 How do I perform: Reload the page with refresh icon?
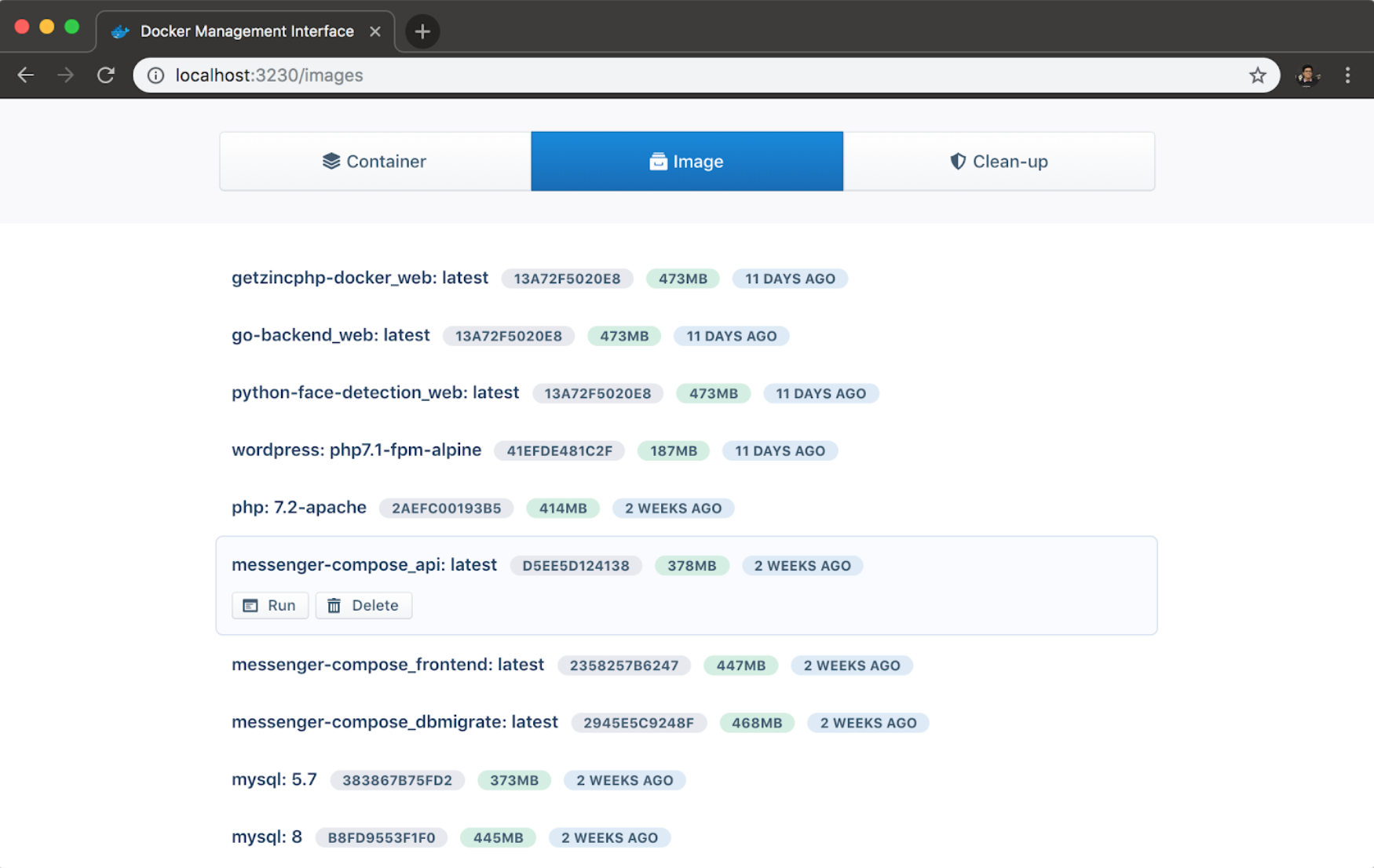coord(106,75)
